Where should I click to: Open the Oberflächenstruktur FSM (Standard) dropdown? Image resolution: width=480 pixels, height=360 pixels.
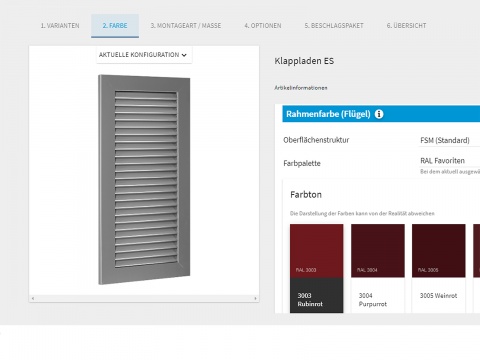pos(450,140)
